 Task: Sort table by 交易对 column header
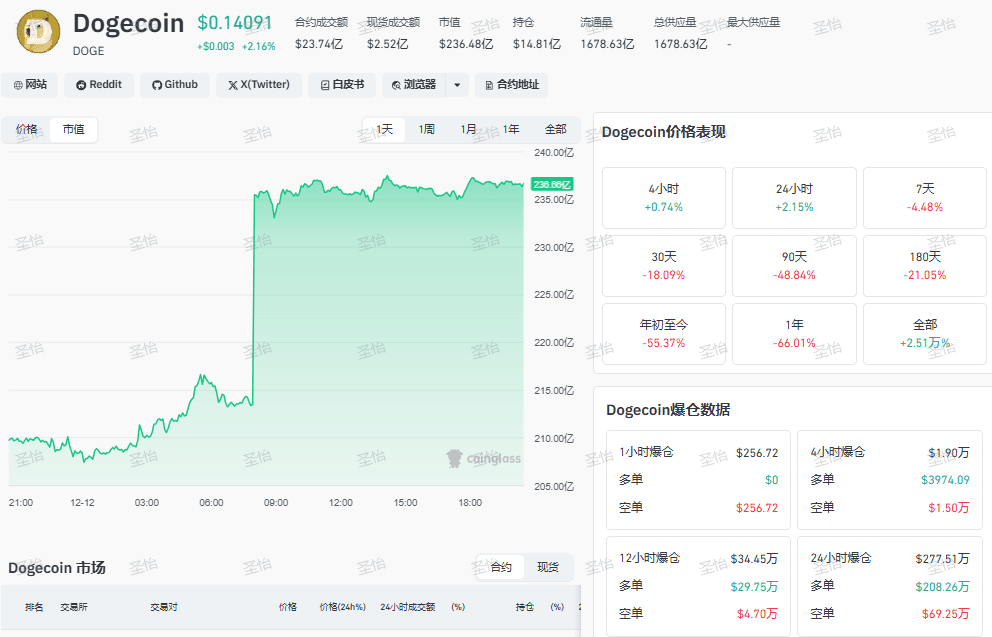point(164,607)
